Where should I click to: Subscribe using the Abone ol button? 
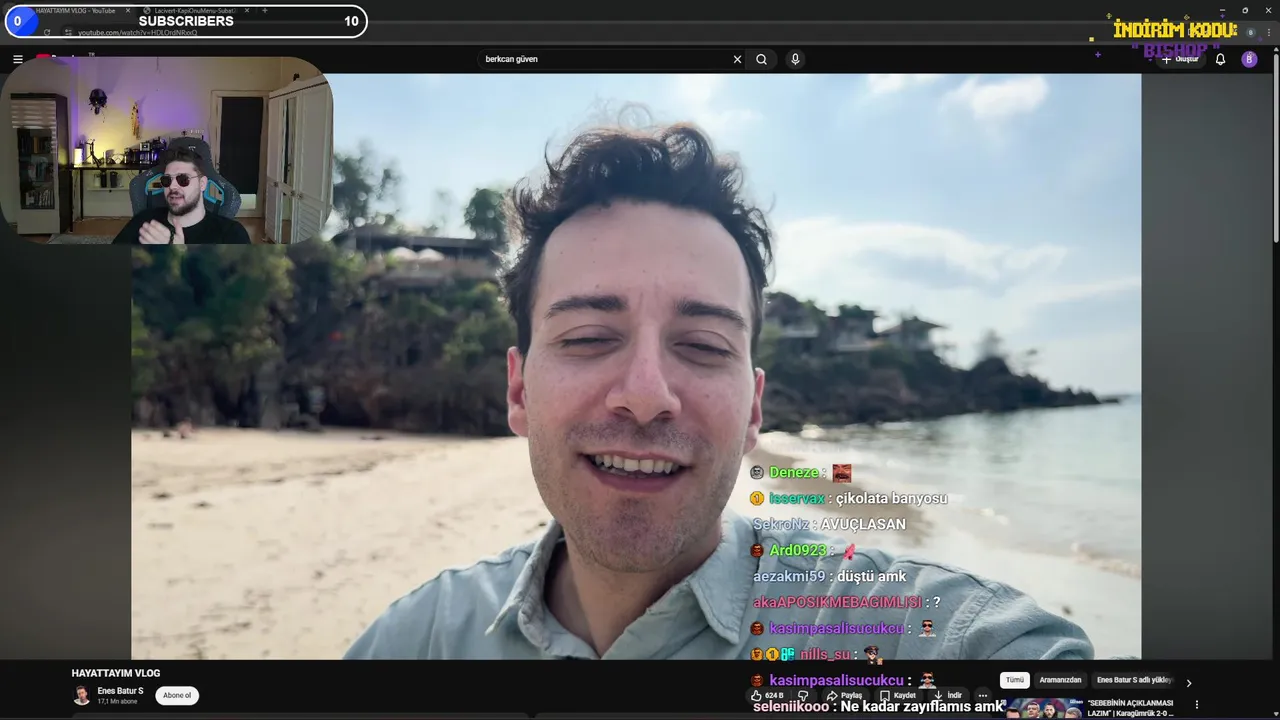(x=177, y=695)
